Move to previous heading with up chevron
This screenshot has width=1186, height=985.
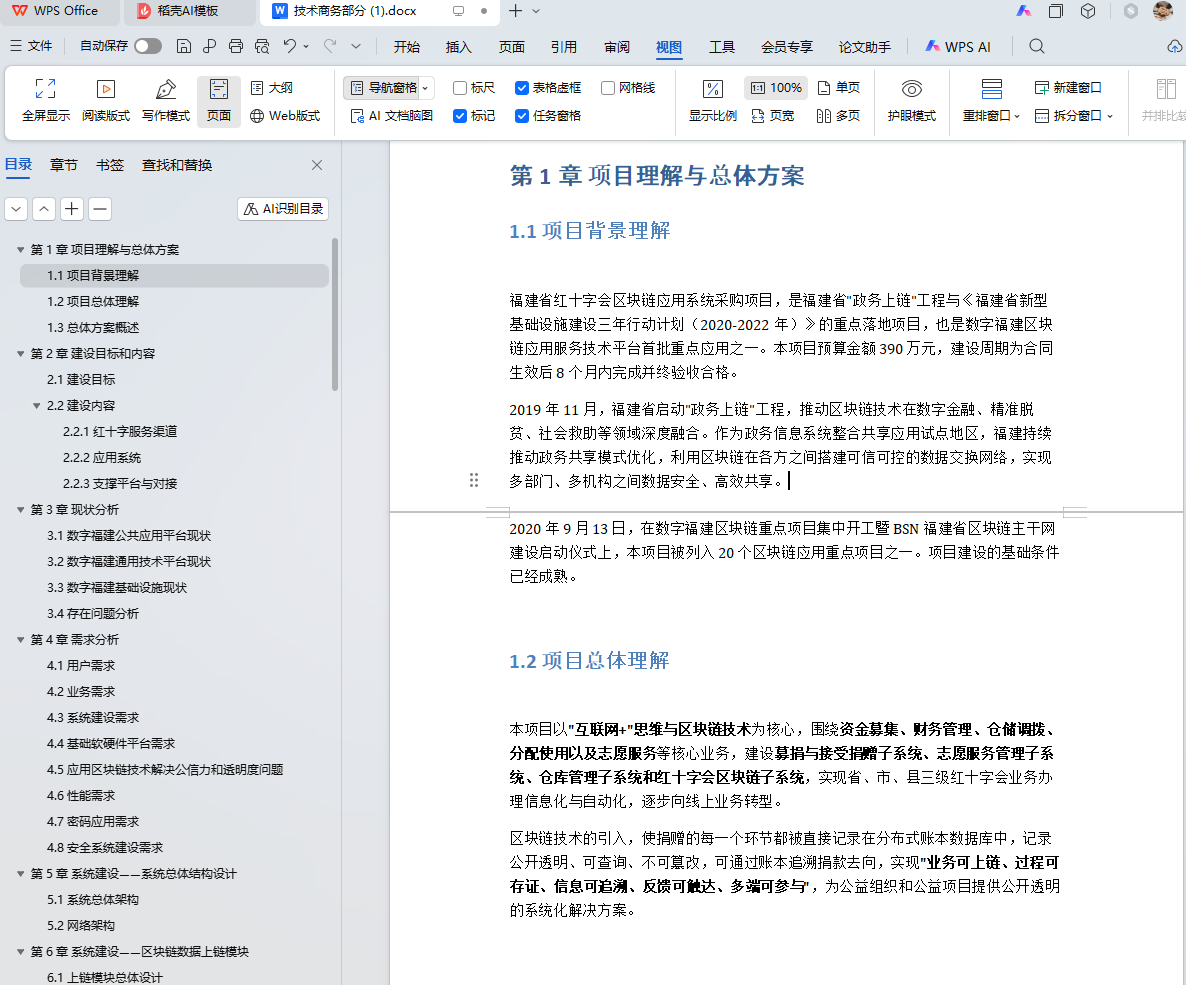44,209
